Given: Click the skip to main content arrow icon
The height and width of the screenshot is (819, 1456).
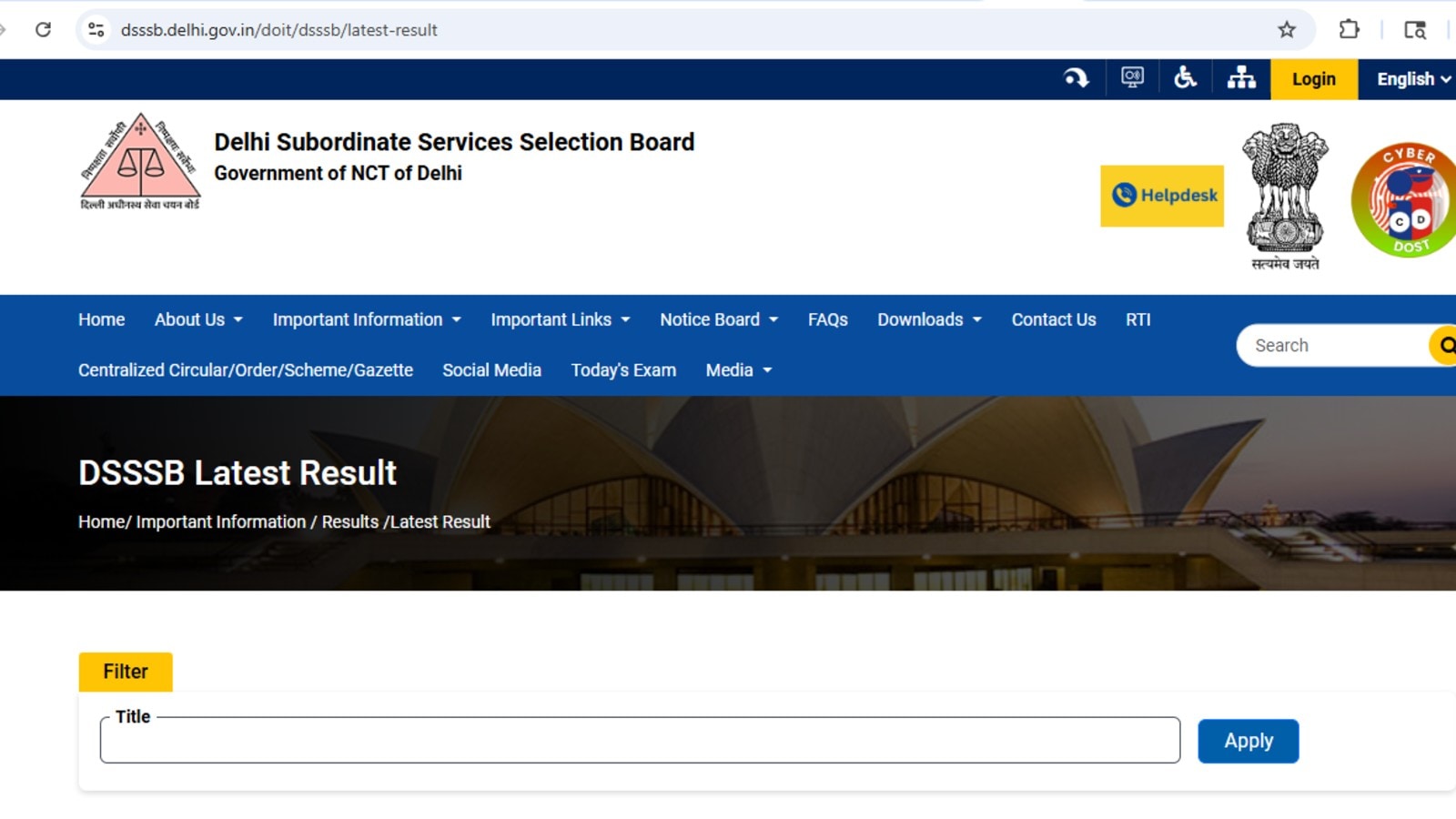Looking at the screenshot, I should pyautogui.click(x=1077, y=78).
